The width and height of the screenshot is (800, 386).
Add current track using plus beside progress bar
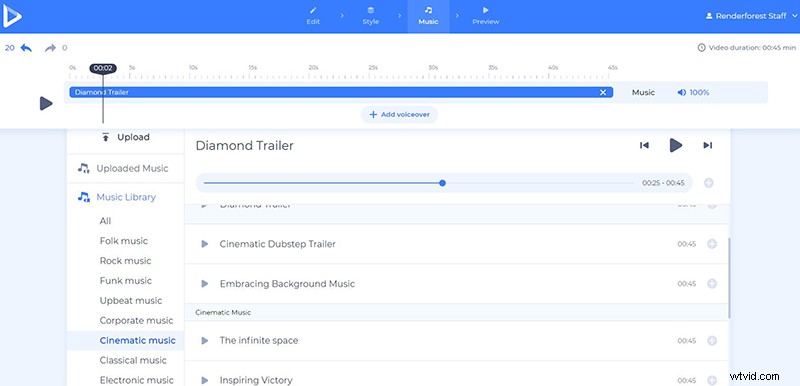coord(709,183)
